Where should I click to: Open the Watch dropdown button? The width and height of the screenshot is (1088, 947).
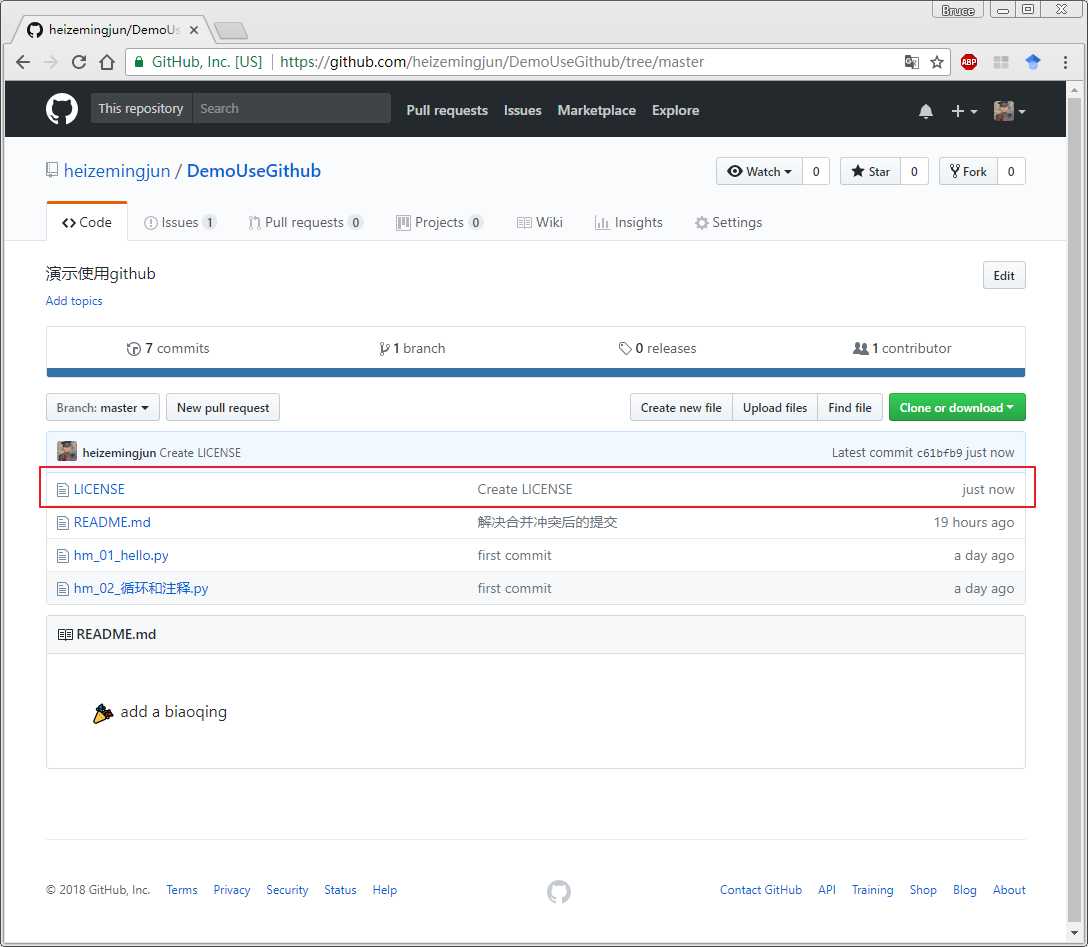pos(759,171)
